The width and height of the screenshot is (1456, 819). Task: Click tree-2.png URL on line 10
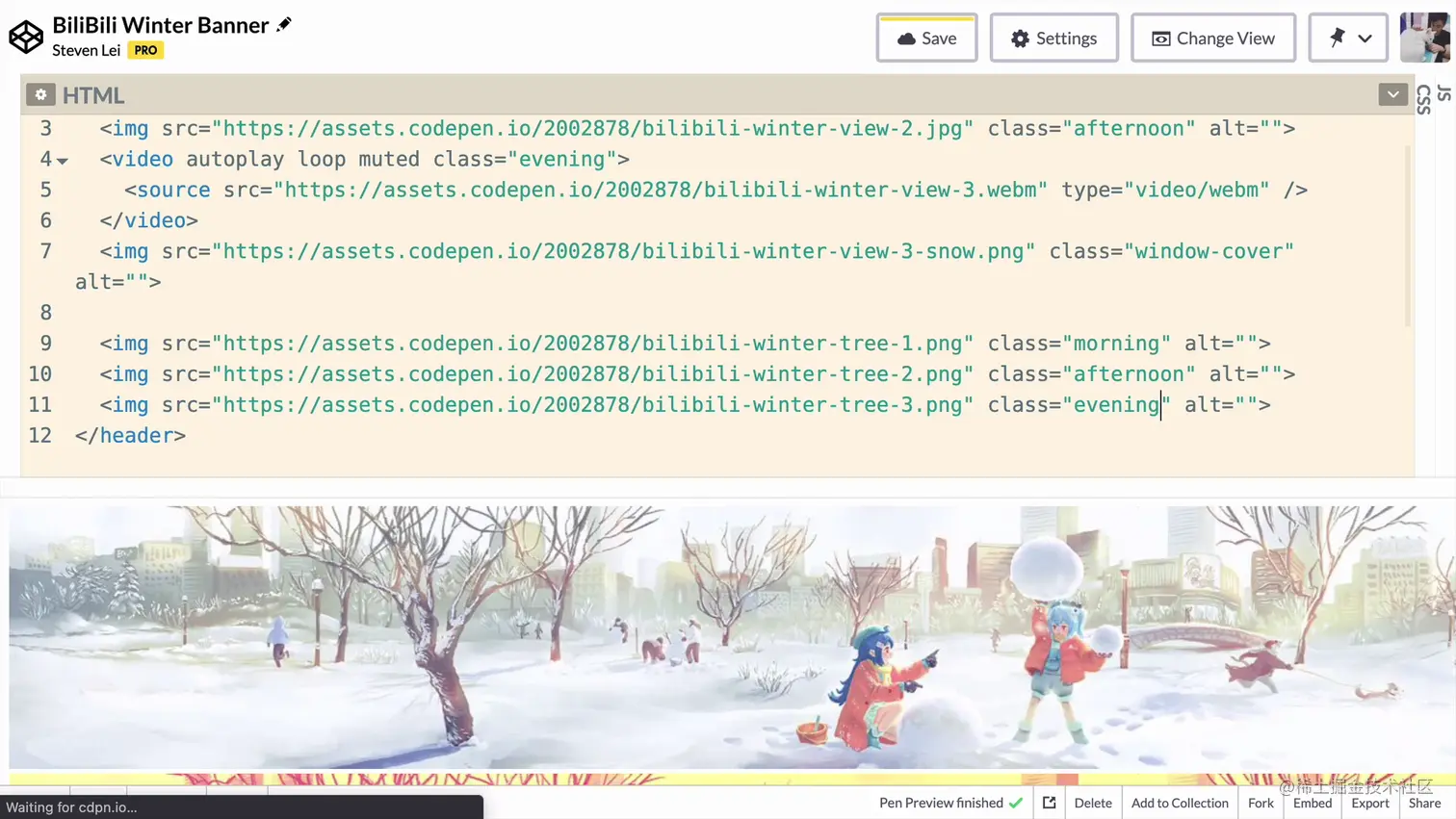coord(592,374)
